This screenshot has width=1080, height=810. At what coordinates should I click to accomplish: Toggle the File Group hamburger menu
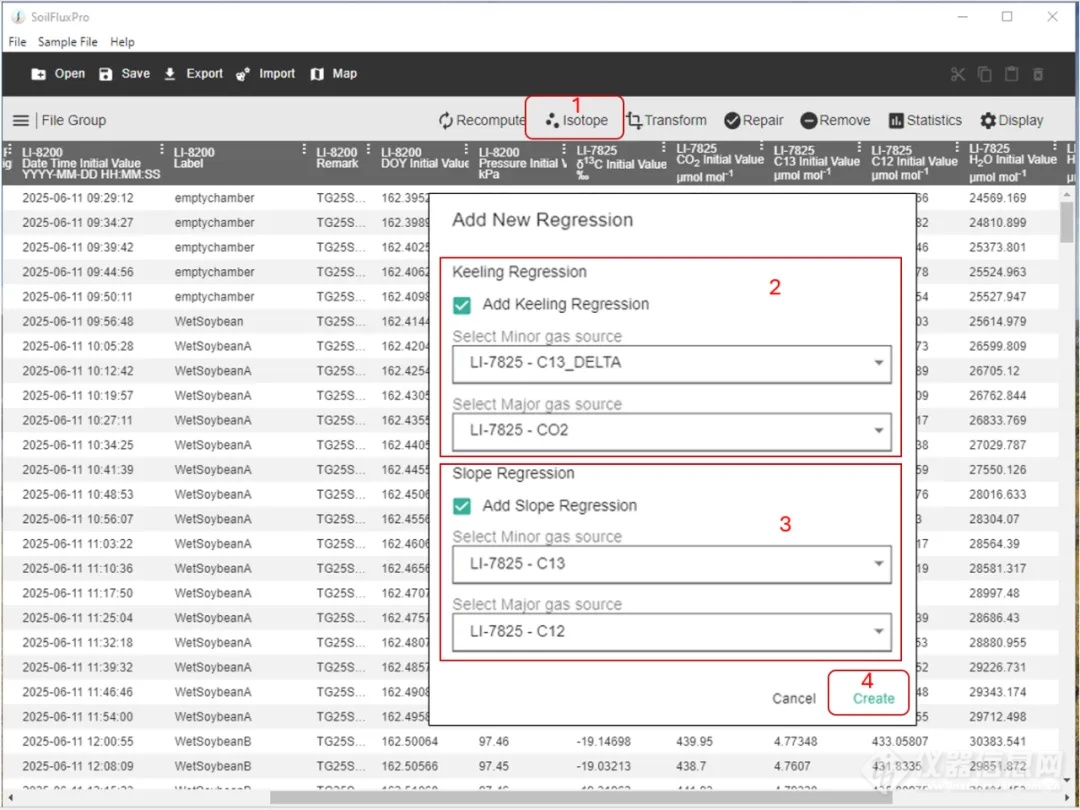coord(20,121)
